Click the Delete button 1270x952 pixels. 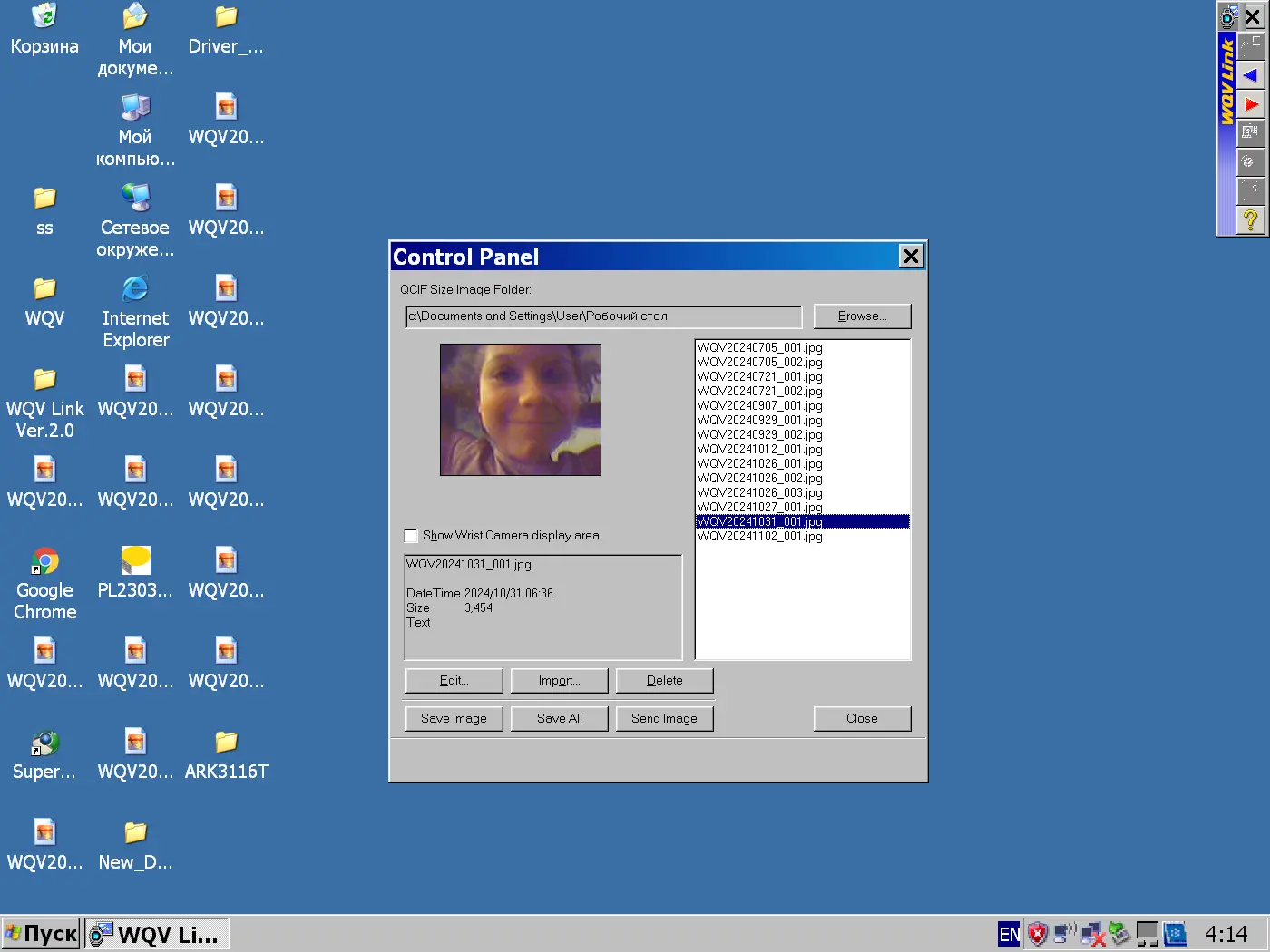point(664,681)
